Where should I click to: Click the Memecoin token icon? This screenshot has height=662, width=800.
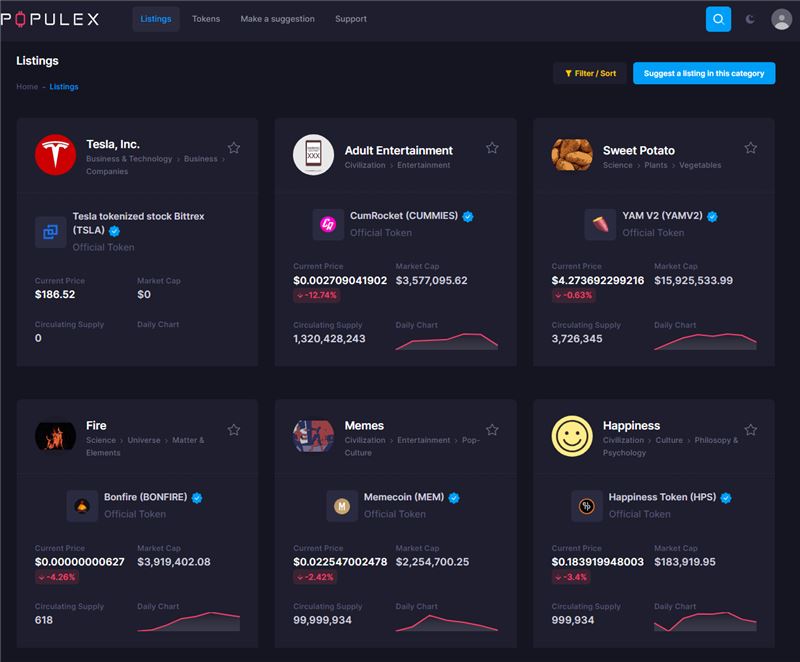tap(342, 506)
